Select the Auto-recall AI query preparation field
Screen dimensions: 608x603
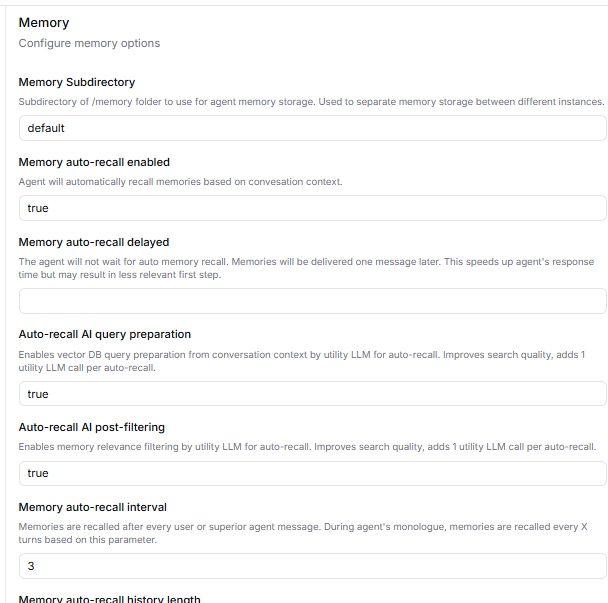[312, 394]
